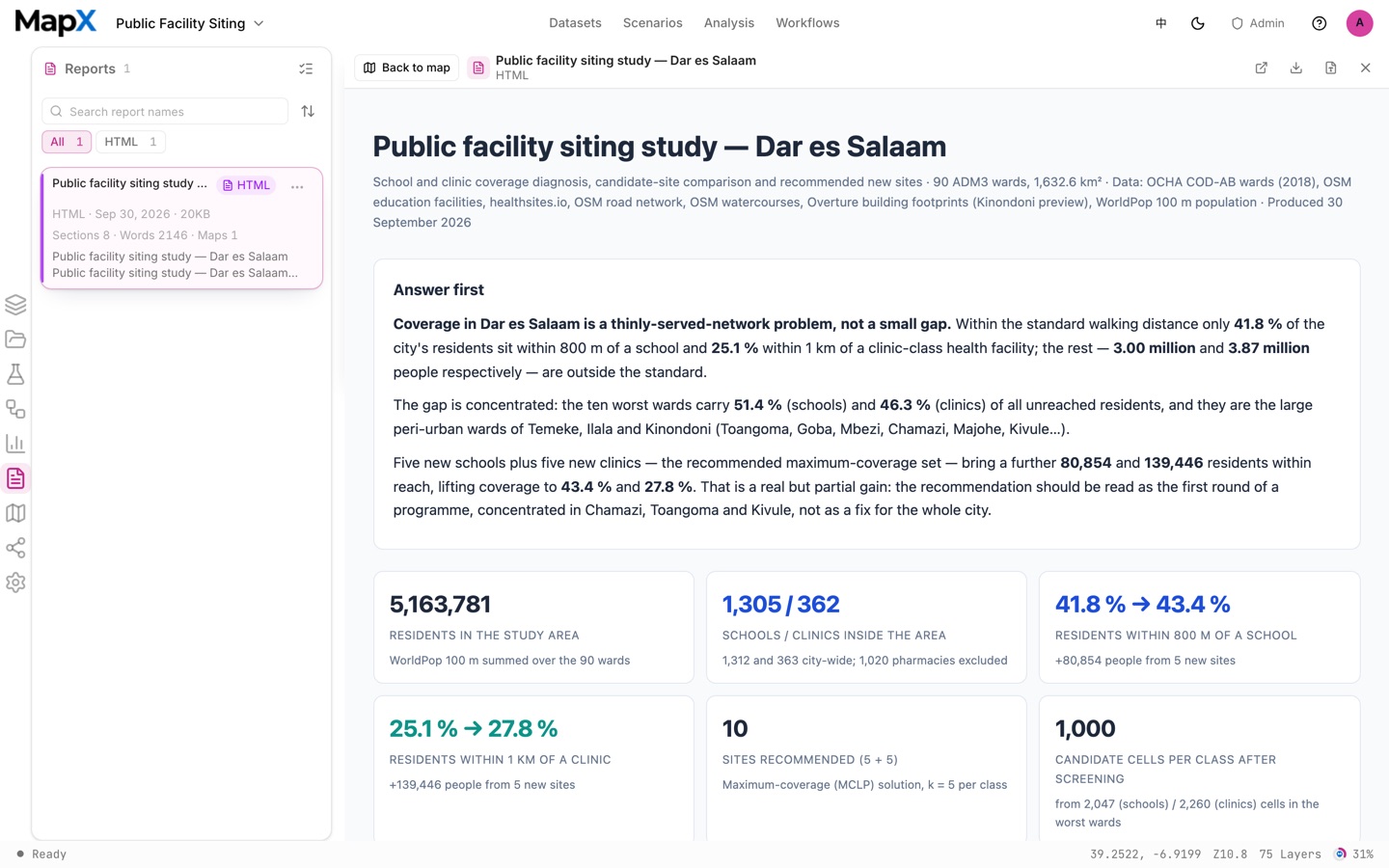Open the Datasets menu

click(x=575, y=23)
